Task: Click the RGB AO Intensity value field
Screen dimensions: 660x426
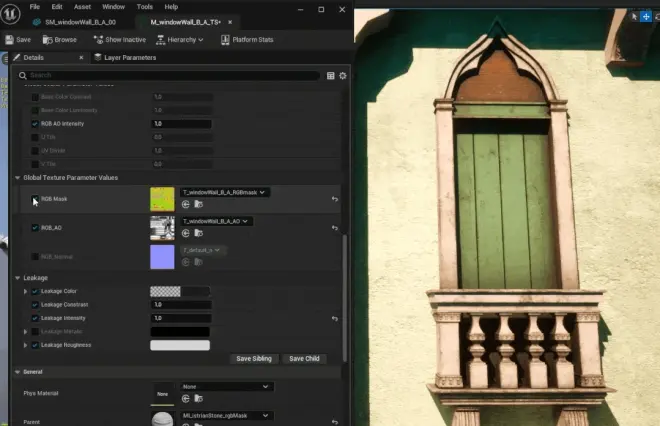Action: (x=181, y=124)
